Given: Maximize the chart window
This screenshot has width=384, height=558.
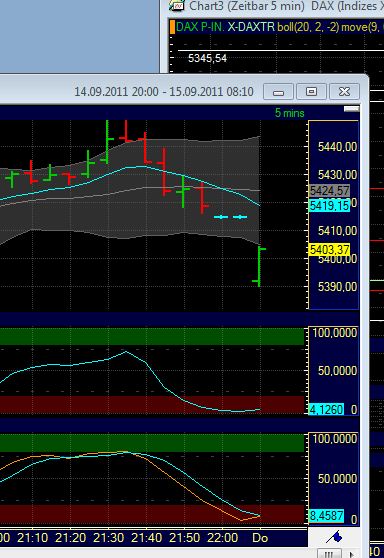Looking at the screenshot, I should (311, 92).
